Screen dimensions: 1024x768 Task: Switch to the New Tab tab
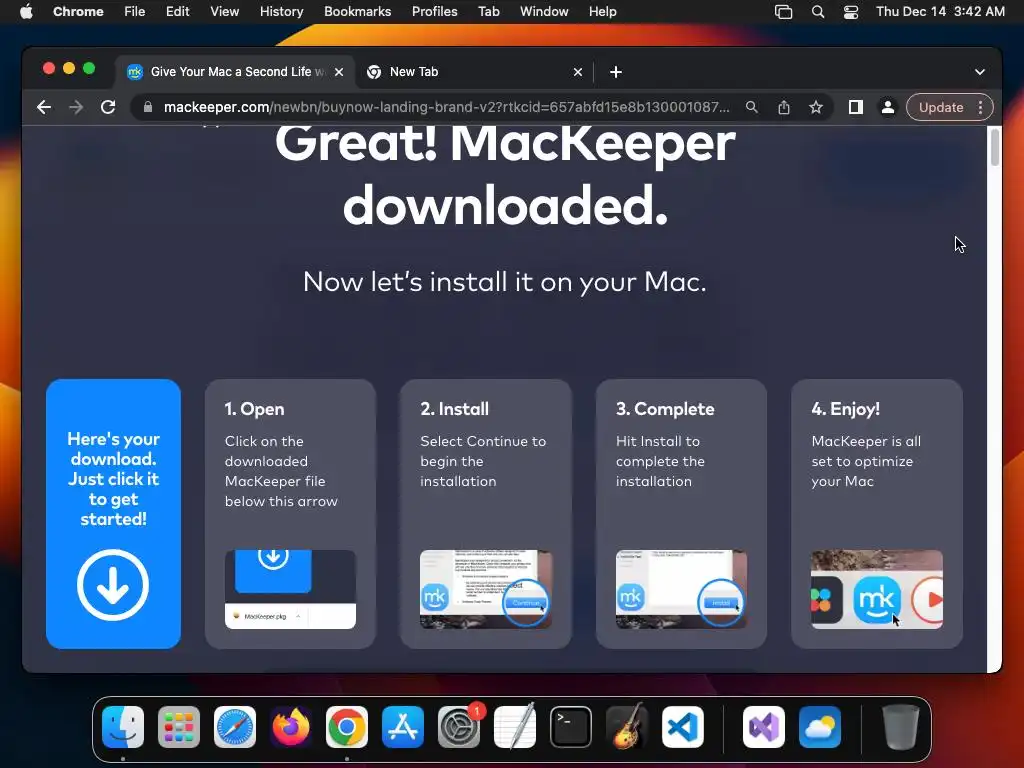474,71
